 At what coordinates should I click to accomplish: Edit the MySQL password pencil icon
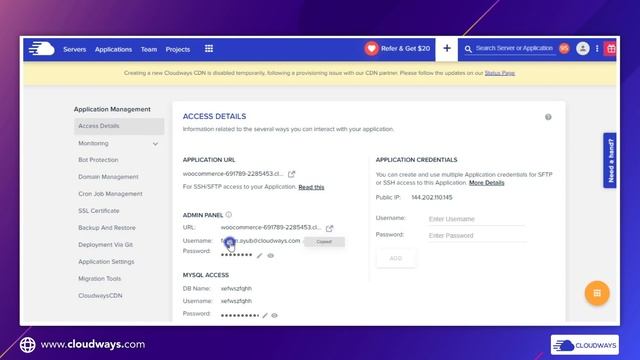(265, 315)
